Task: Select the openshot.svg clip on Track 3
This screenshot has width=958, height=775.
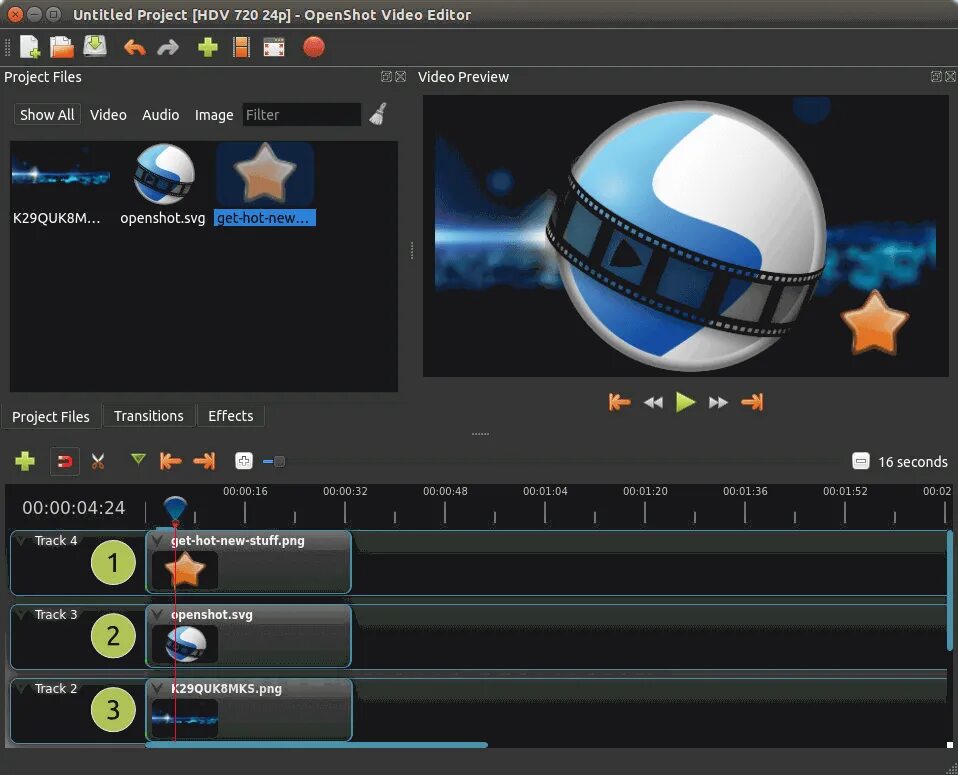Action: (x=248, y=636)
